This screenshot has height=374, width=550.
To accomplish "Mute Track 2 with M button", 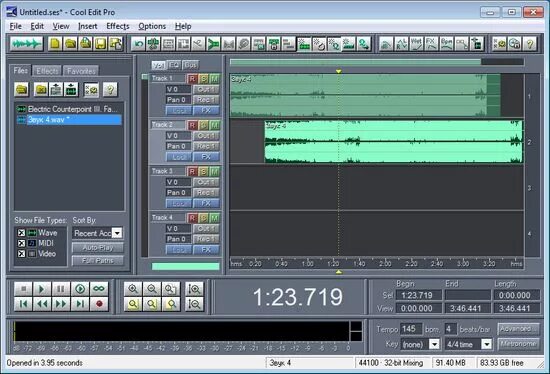I will pos(215,125).
